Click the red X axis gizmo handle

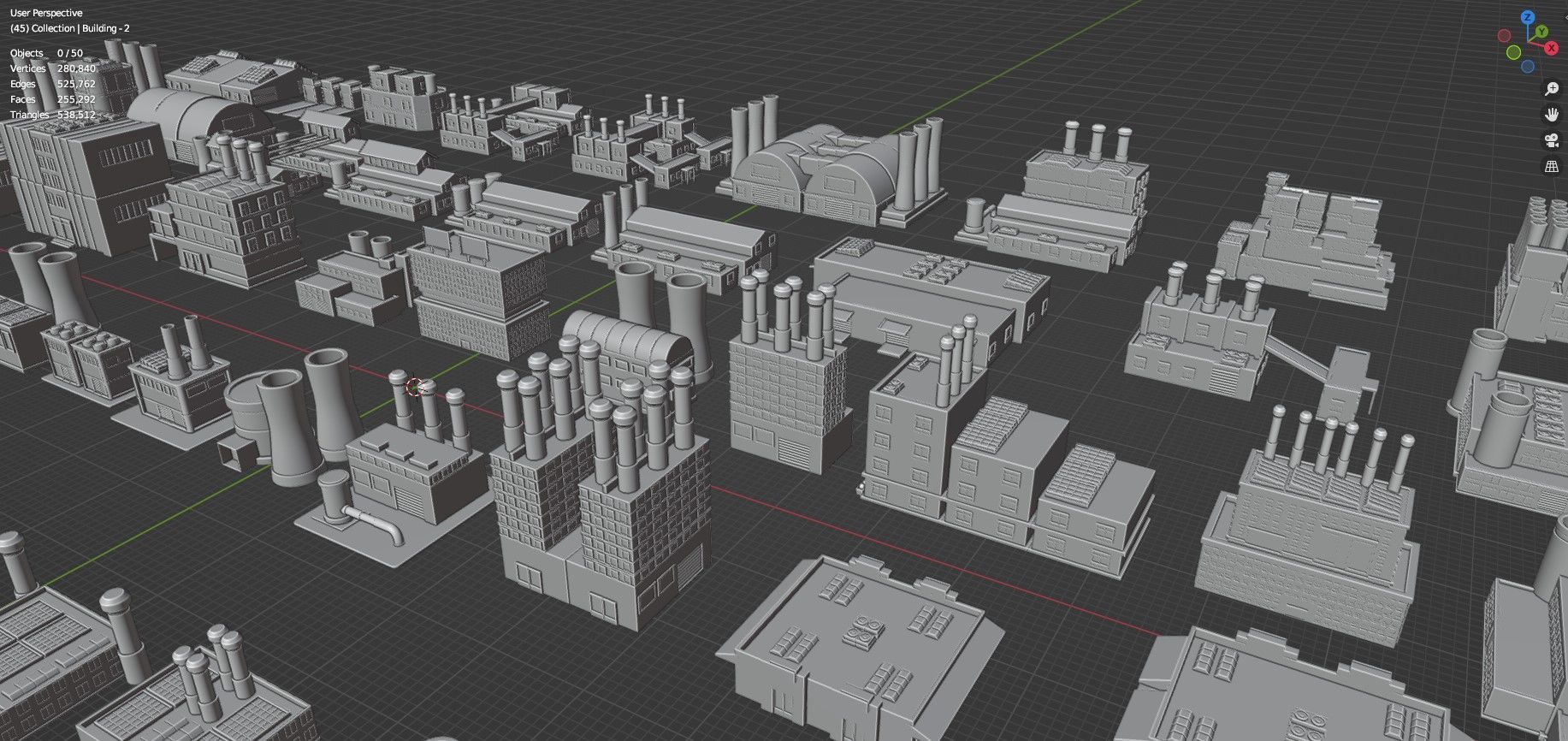1551,49
